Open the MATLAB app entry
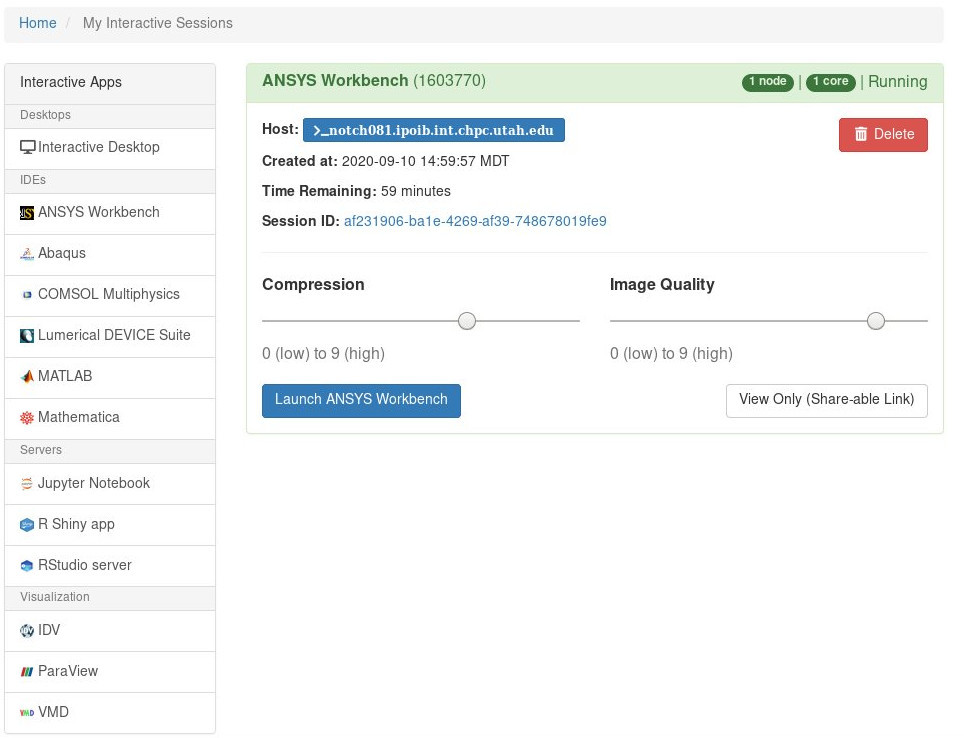964x738 pixels. tap(110, 378)
